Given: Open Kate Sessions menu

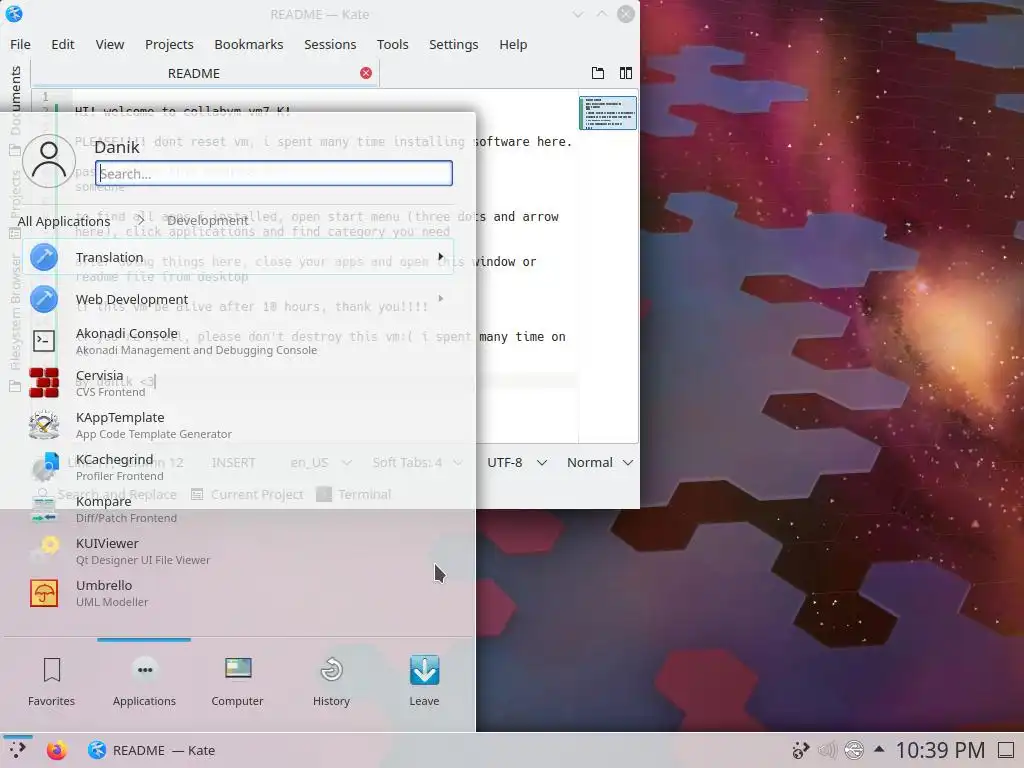Looking at the screenshot, I should click(x=330, y=44).
